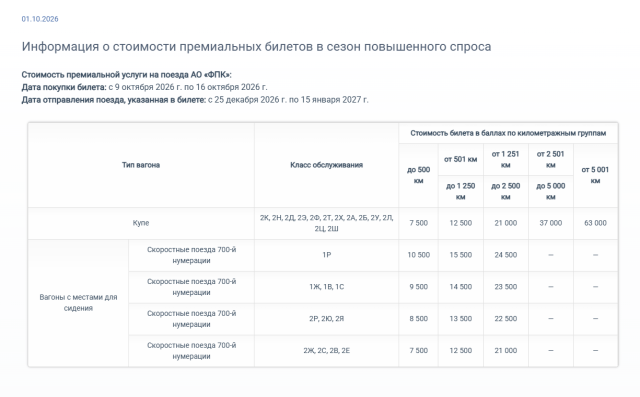Image resolution: width=640 pixels, height=397 pixels.
Task: Click the 24 500 value
Action: point(506,255)
